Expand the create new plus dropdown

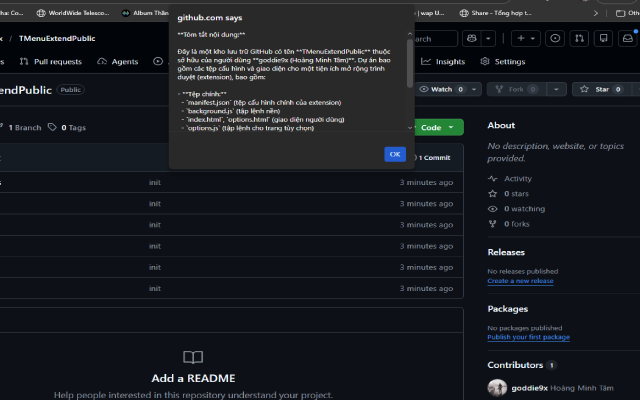pyautogui.click(x=526, y=38)
